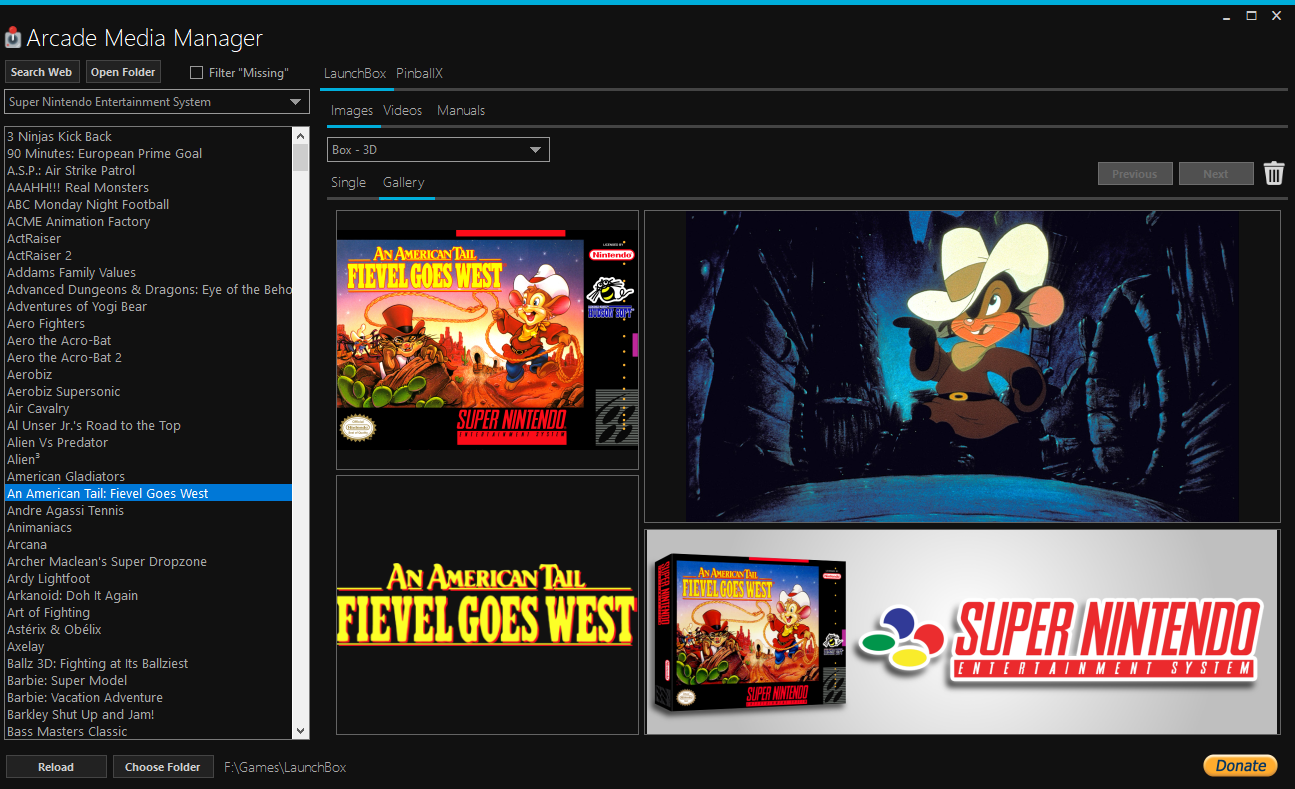Select the 3D box Super Nintendo banner thumbnail
1295x789 pixels.
(962, 632)
